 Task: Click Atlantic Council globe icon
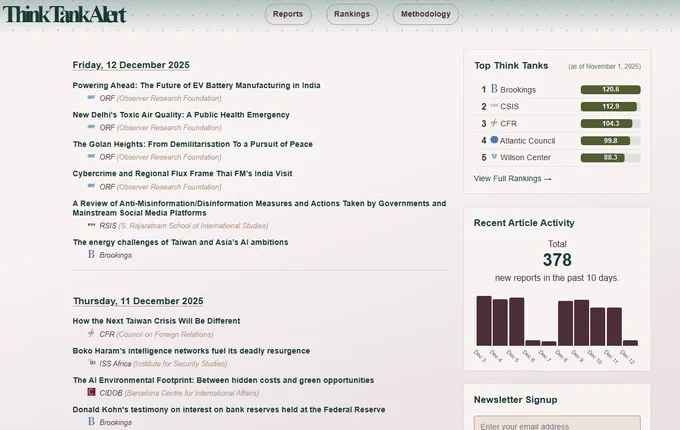(494, 140)
